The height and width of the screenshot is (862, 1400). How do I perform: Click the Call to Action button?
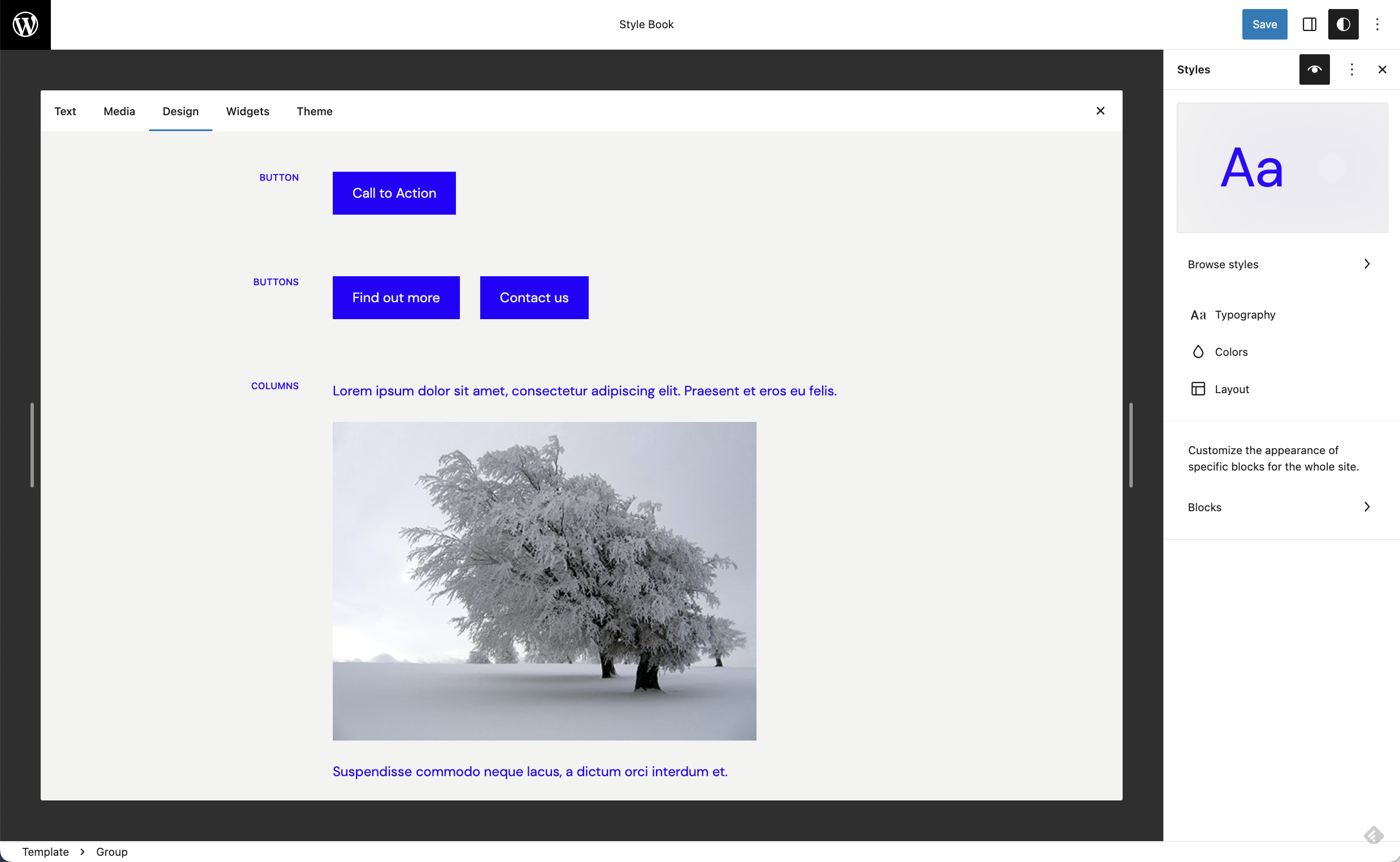pos(394,193)
